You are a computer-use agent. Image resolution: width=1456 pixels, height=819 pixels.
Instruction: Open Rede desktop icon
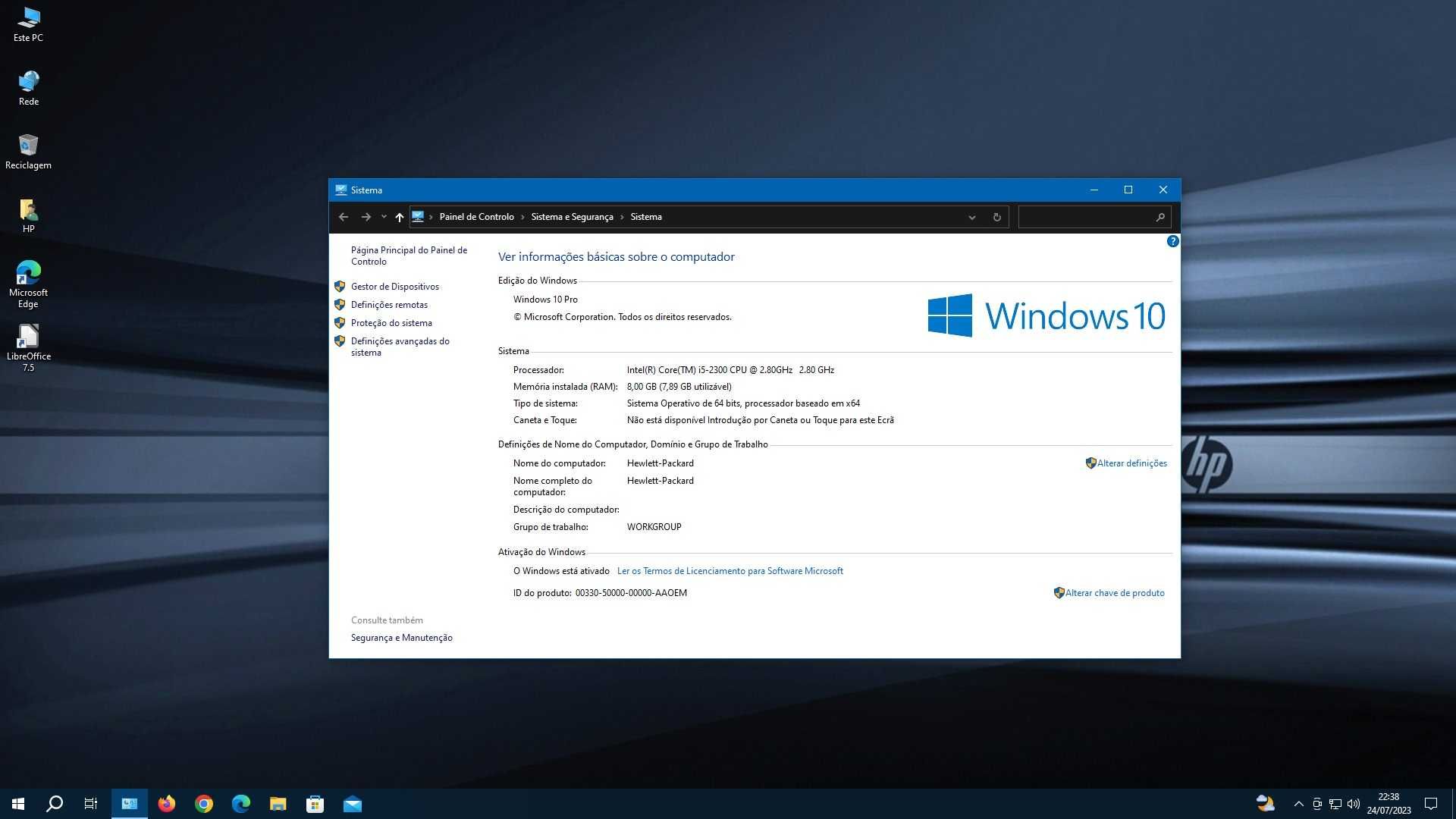28,88
